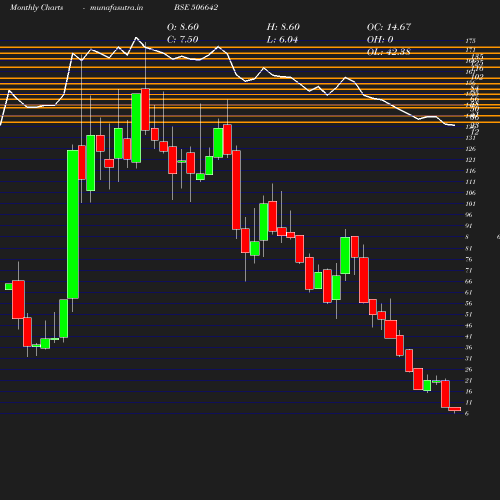Click the price axis label '6'
Image resolution: width=500 pixels, height=500 pixels.
467,413
